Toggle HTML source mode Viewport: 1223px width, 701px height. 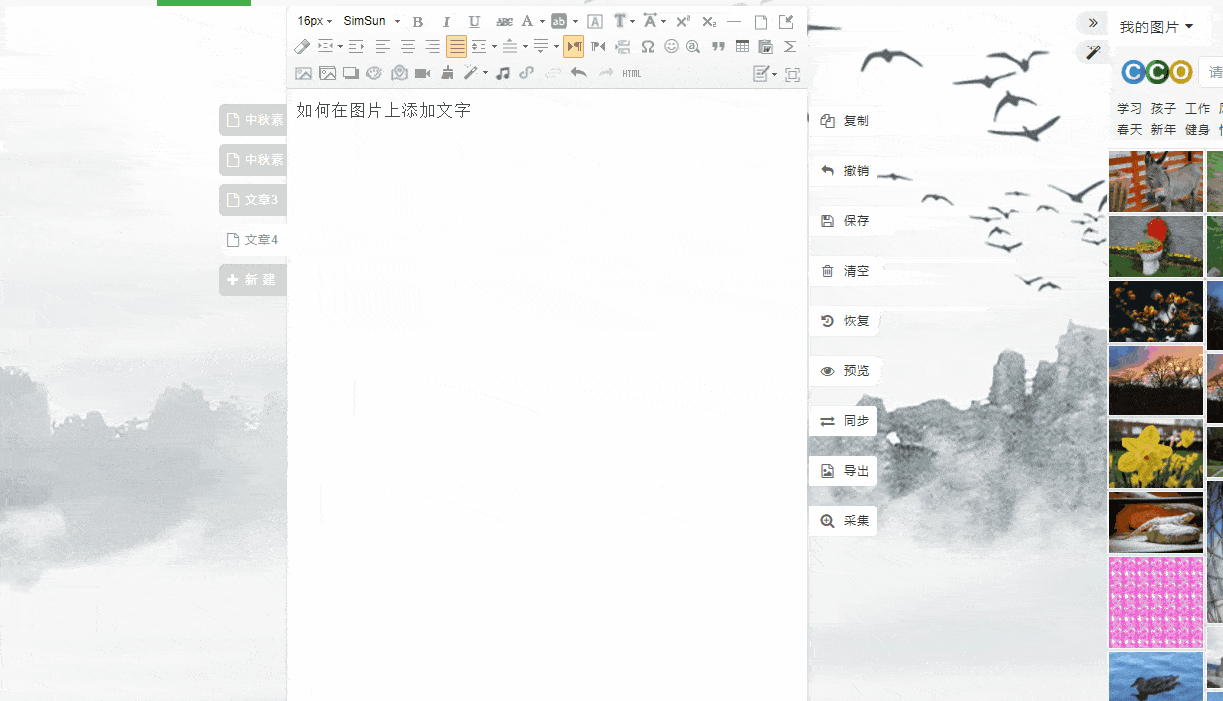pos(632,73)
